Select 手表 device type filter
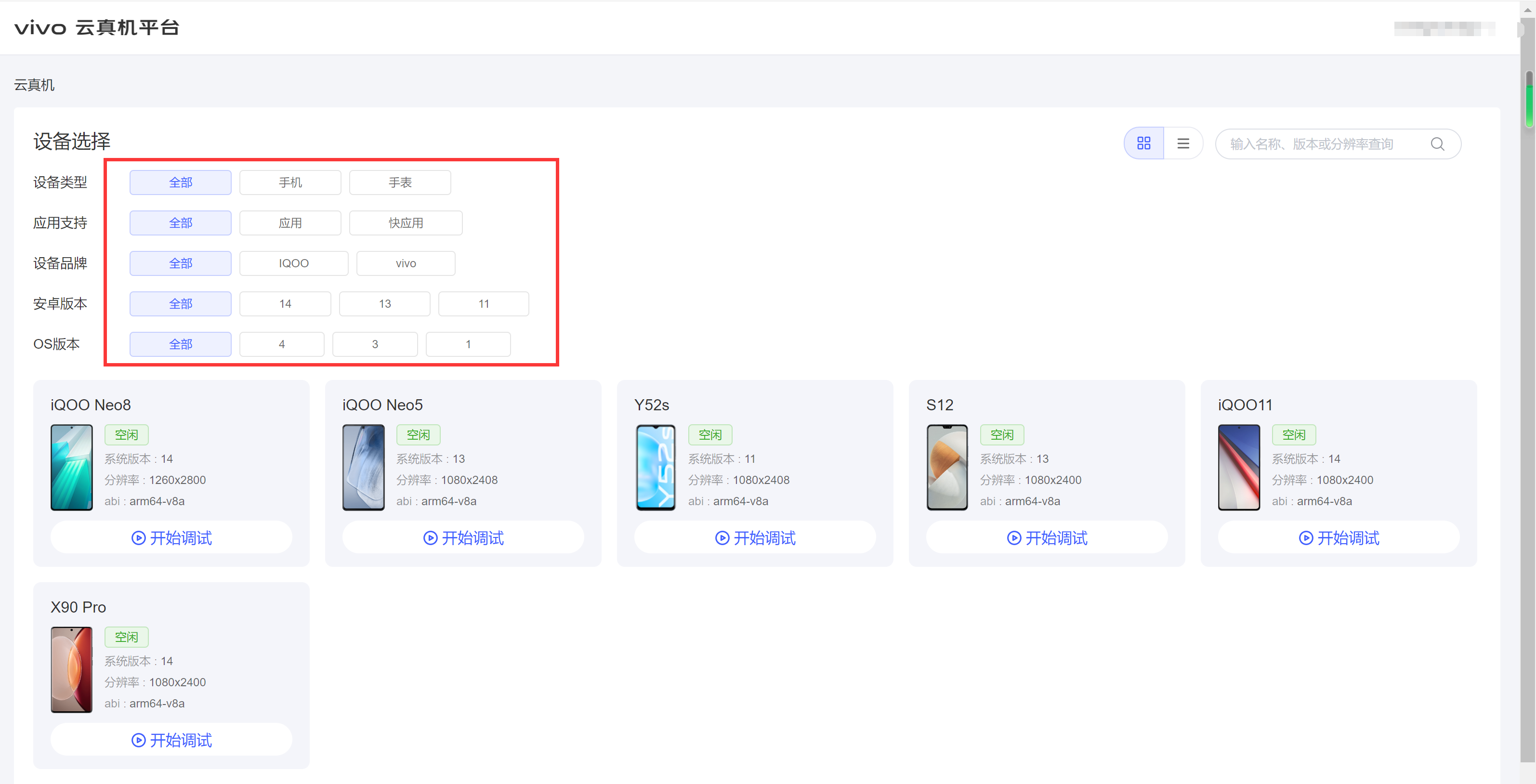Screen dimensions: 1536x784 click(399, 182)
